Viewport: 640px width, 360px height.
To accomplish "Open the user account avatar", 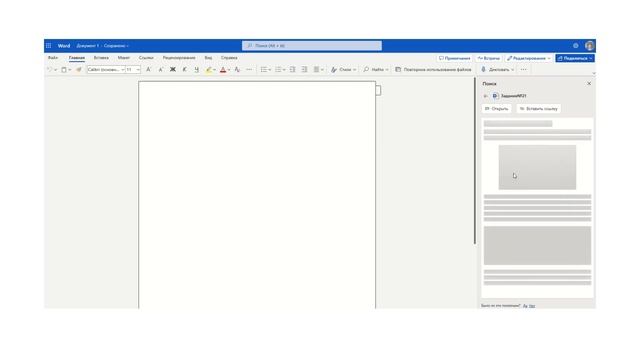I will [x=589, y=46].
